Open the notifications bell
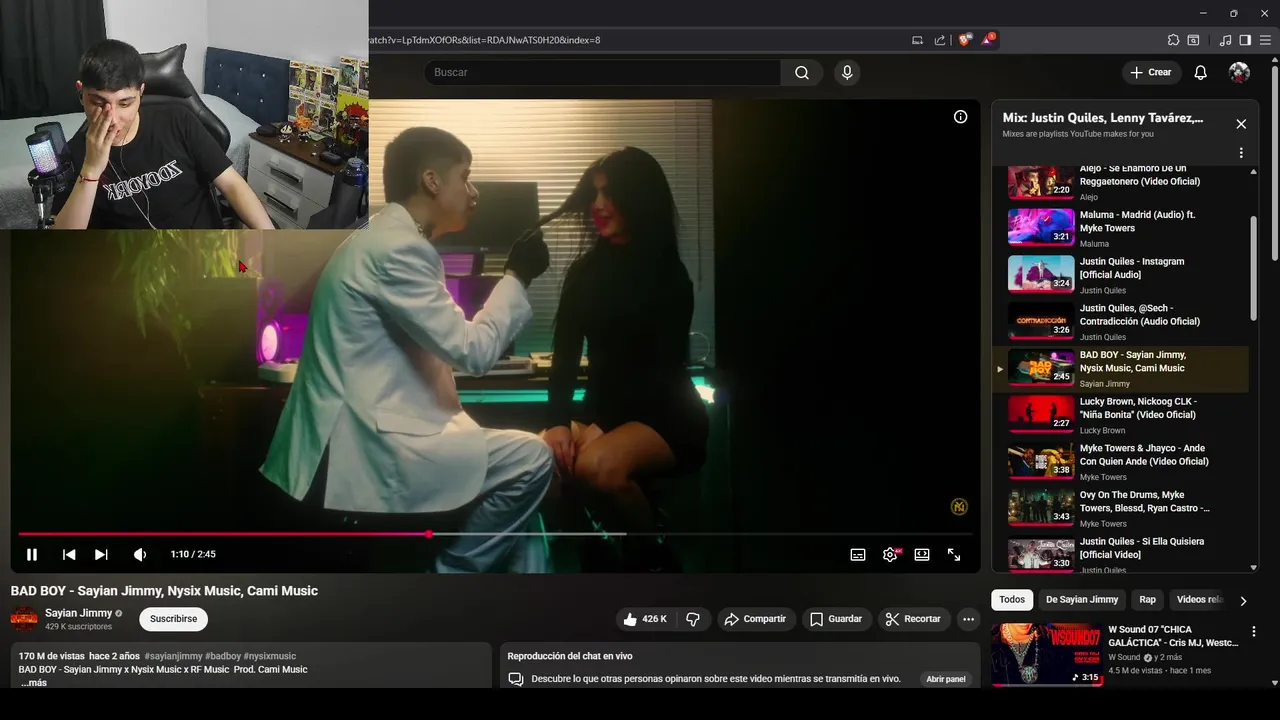Screen dimensions: 1280x720 coord(1201,72)
